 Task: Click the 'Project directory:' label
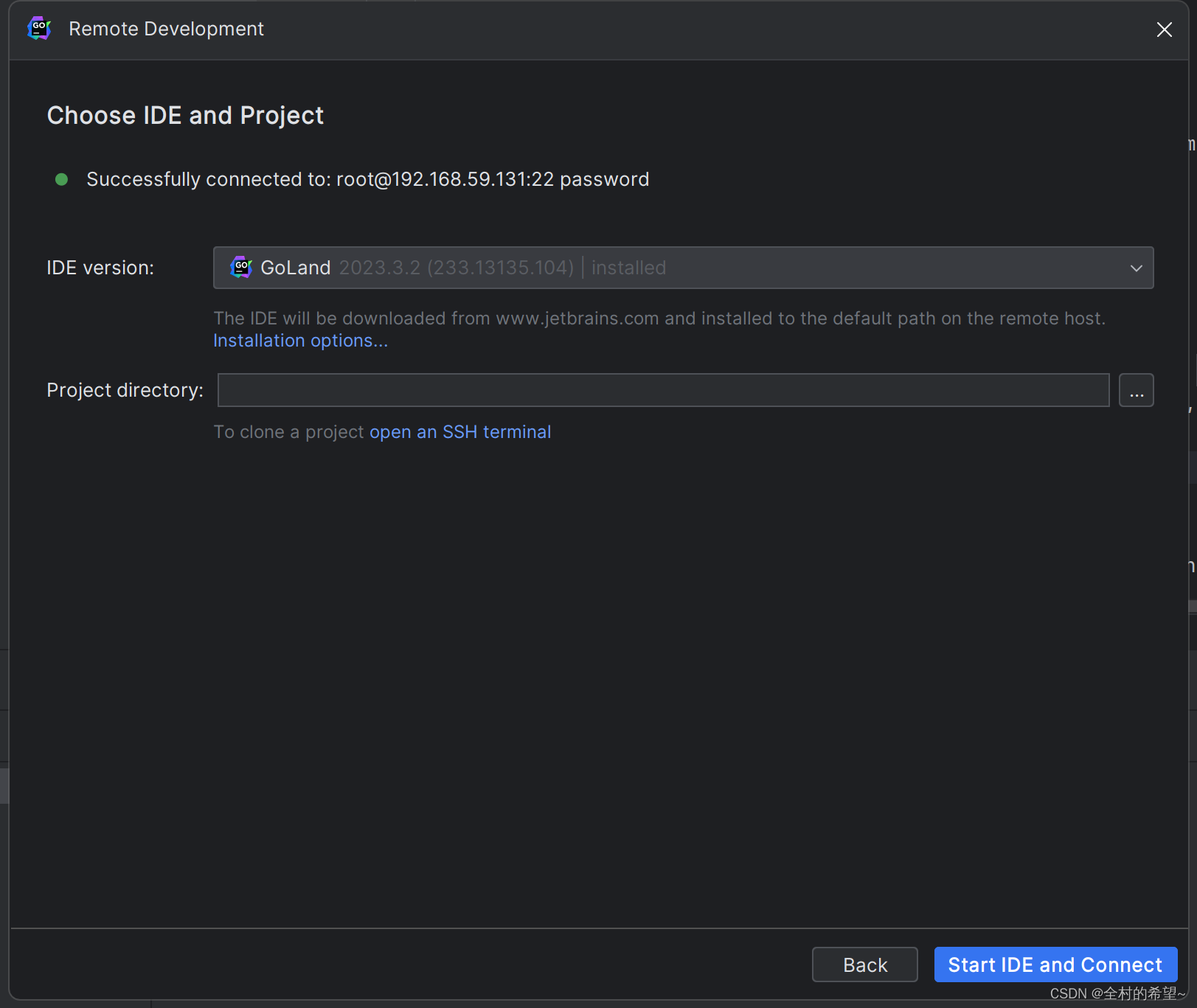tap(125, 390)
